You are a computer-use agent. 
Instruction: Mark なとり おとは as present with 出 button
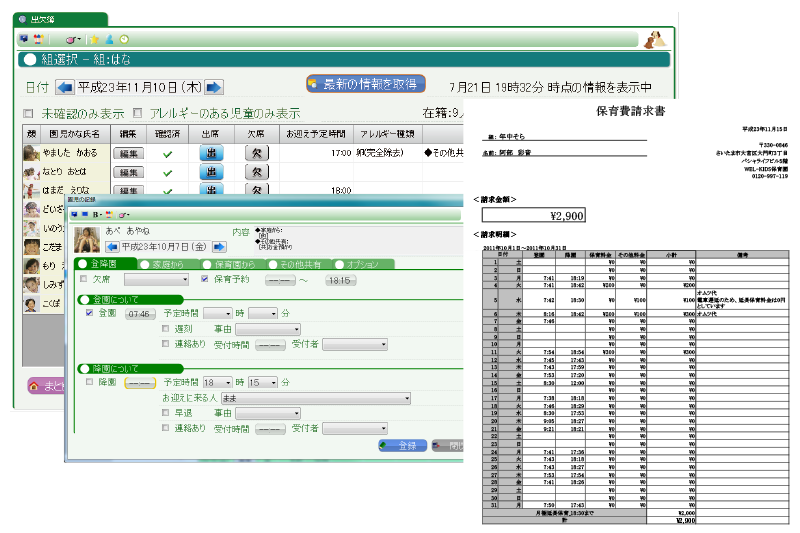pos(211,172)
